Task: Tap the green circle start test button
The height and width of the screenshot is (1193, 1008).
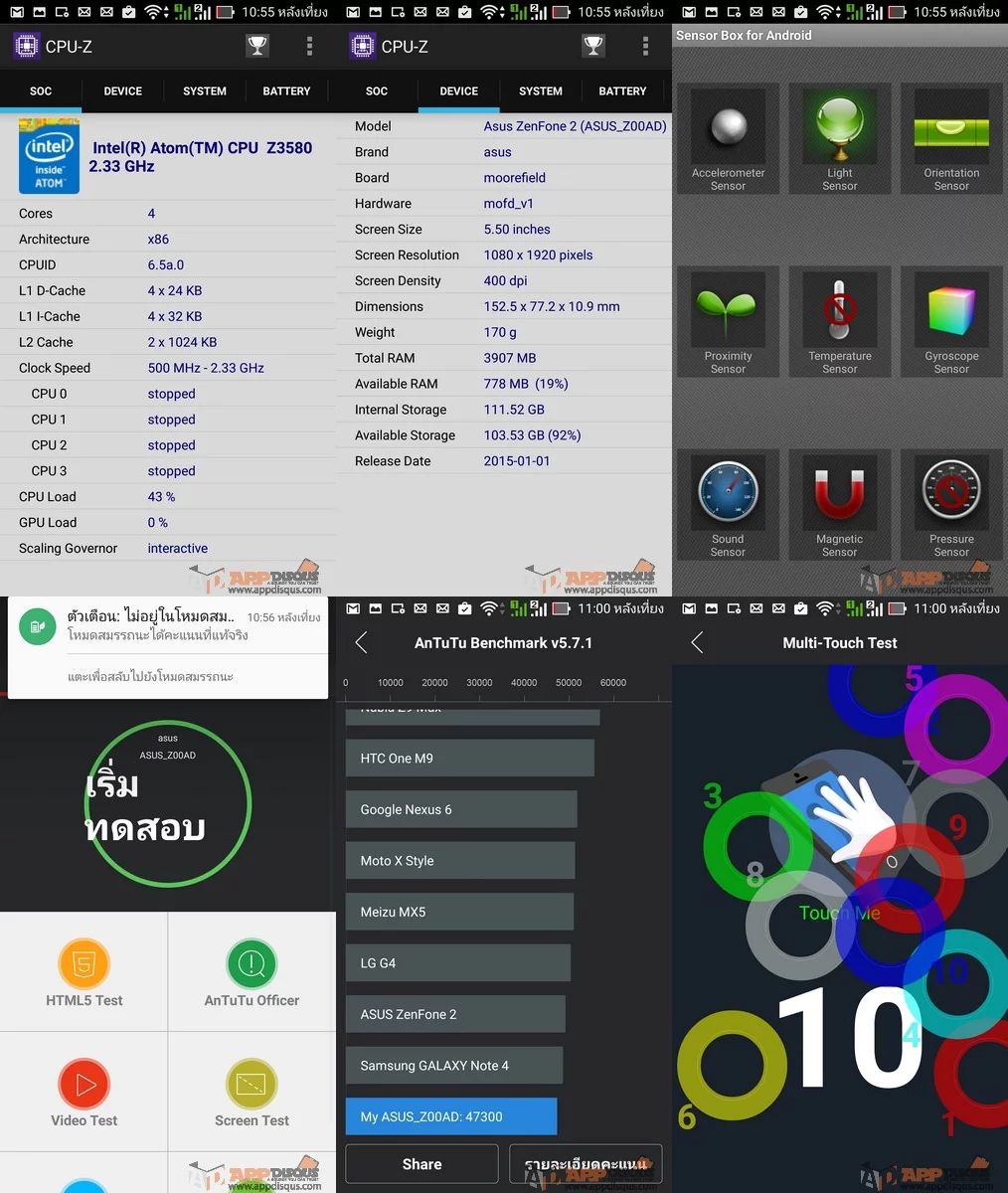Action: tap(167, 803)
